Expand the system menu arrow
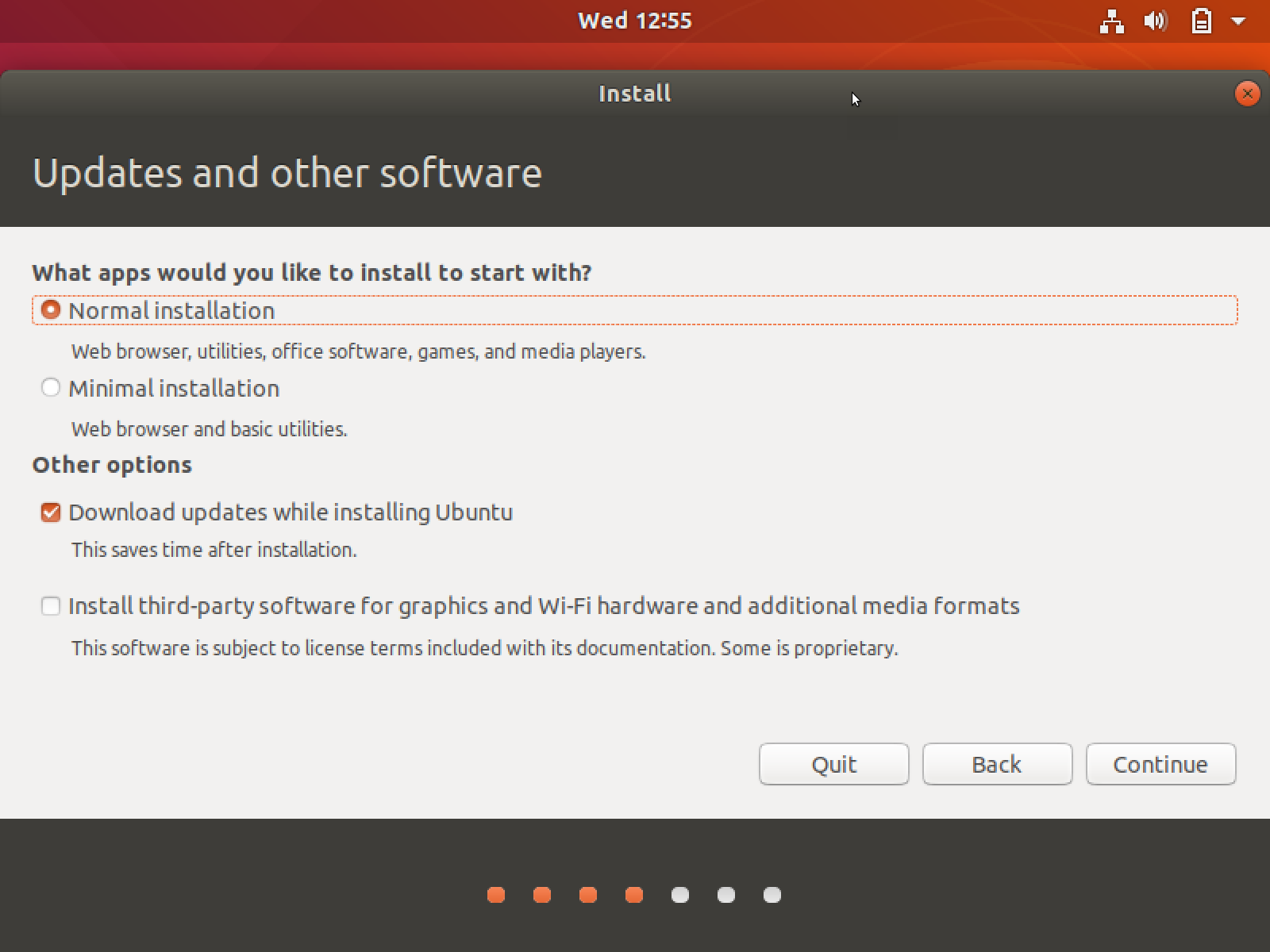The width and height of the screenshot is (1270, 952). point(1238,21)
